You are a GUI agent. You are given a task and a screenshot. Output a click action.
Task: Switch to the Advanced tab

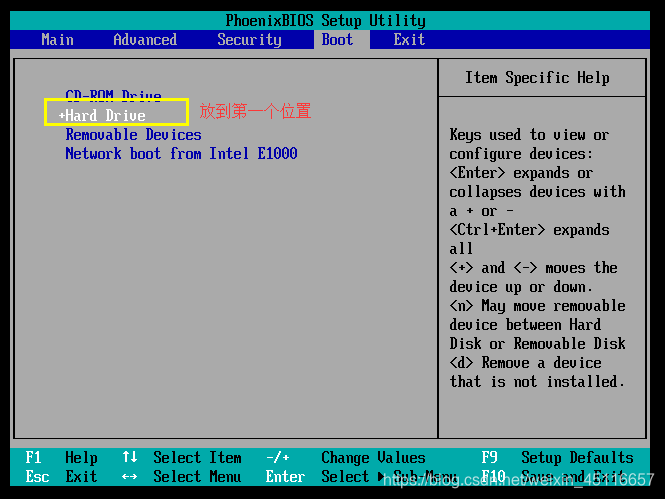pyautogui.click(x=145, y=40)
